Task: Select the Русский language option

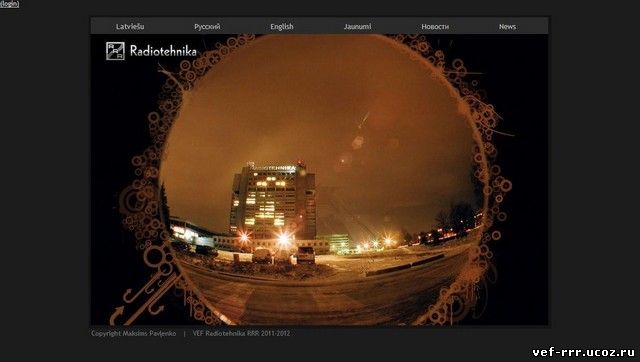Action: 207,27
